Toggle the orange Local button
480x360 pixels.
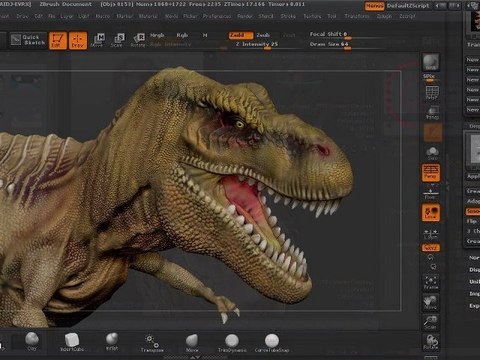[431, 213]
